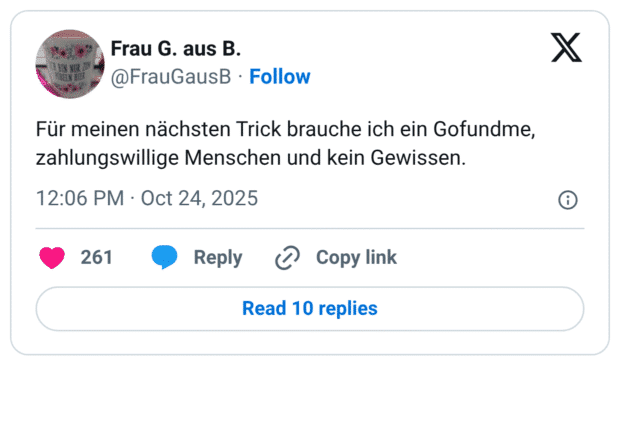Click the blue reply speech bubble icon
Image resolution: width=620 pixels, height=430 pixels.
pos(164,258)
